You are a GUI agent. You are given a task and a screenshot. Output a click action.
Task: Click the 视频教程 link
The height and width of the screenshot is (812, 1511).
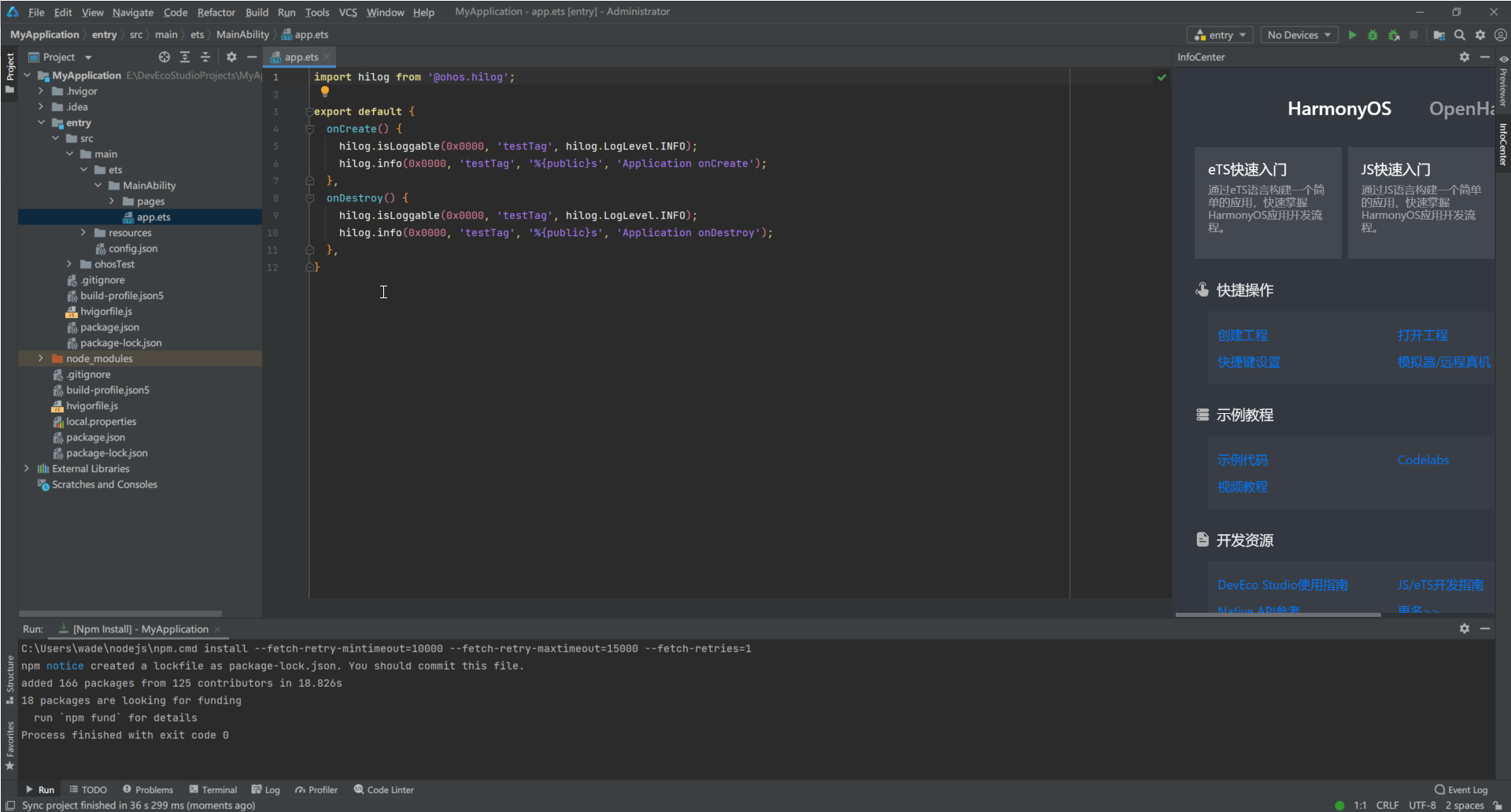(x=1243, y=487)
